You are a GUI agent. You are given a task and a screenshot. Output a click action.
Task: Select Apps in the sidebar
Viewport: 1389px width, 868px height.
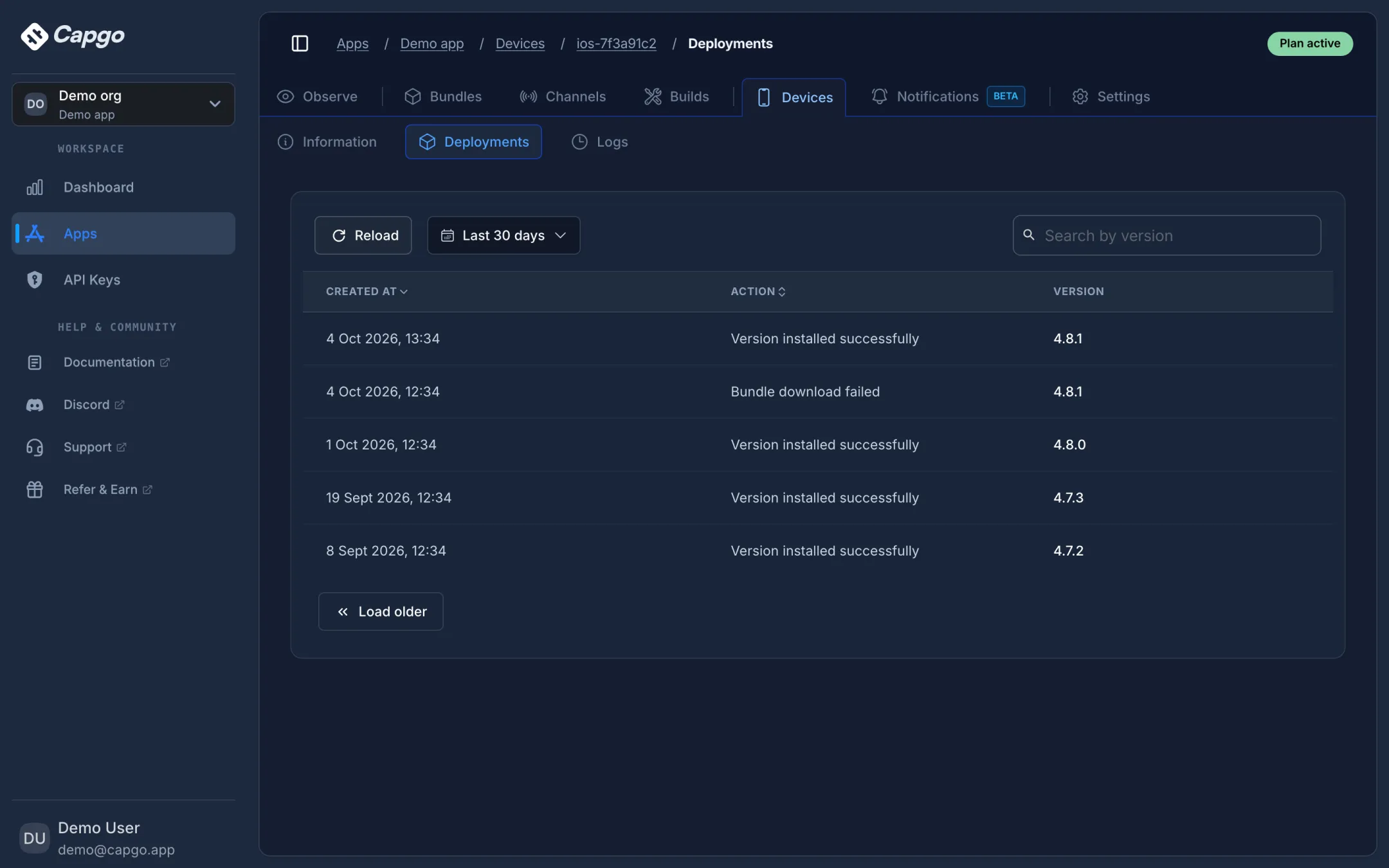click(x=123, y=233)
